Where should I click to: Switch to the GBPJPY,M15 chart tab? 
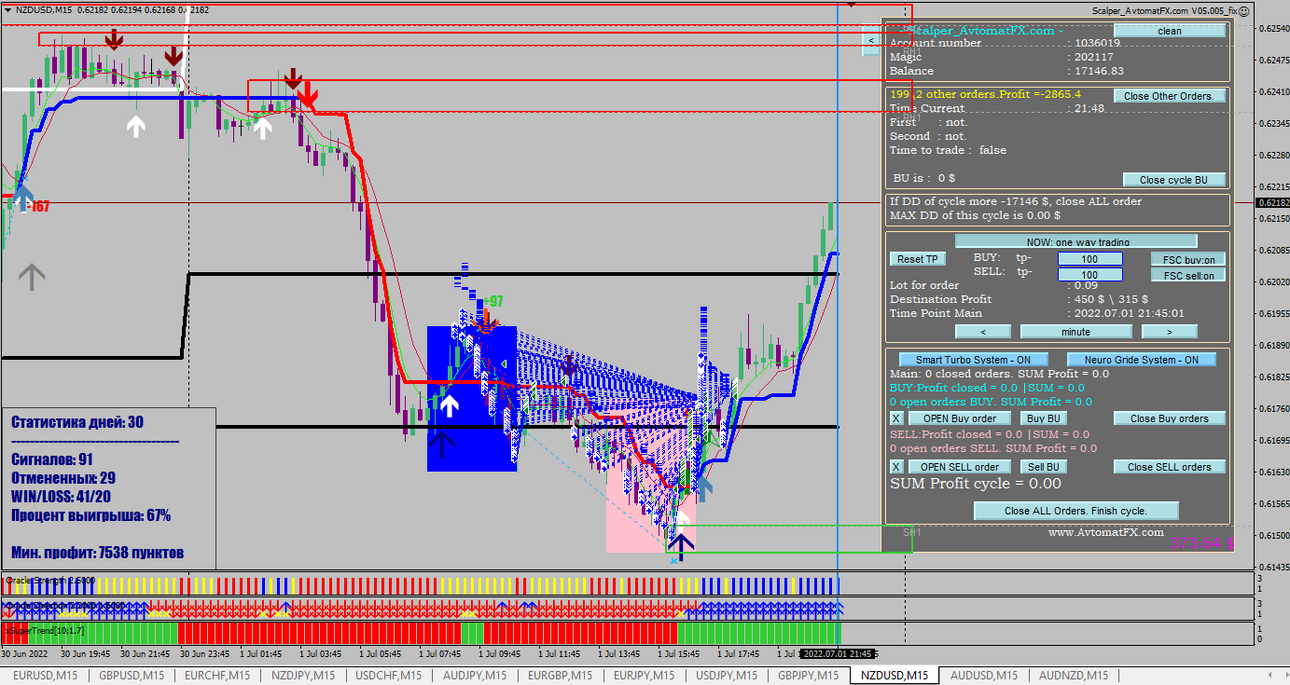808,676
